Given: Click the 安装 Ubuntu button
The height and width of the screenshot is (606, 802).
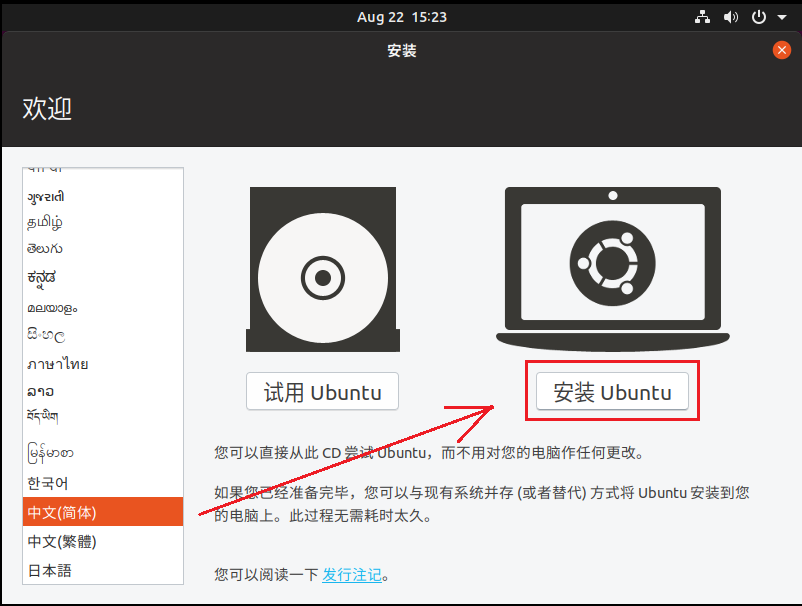Looking at the screenshot, I should click(612, 391).
